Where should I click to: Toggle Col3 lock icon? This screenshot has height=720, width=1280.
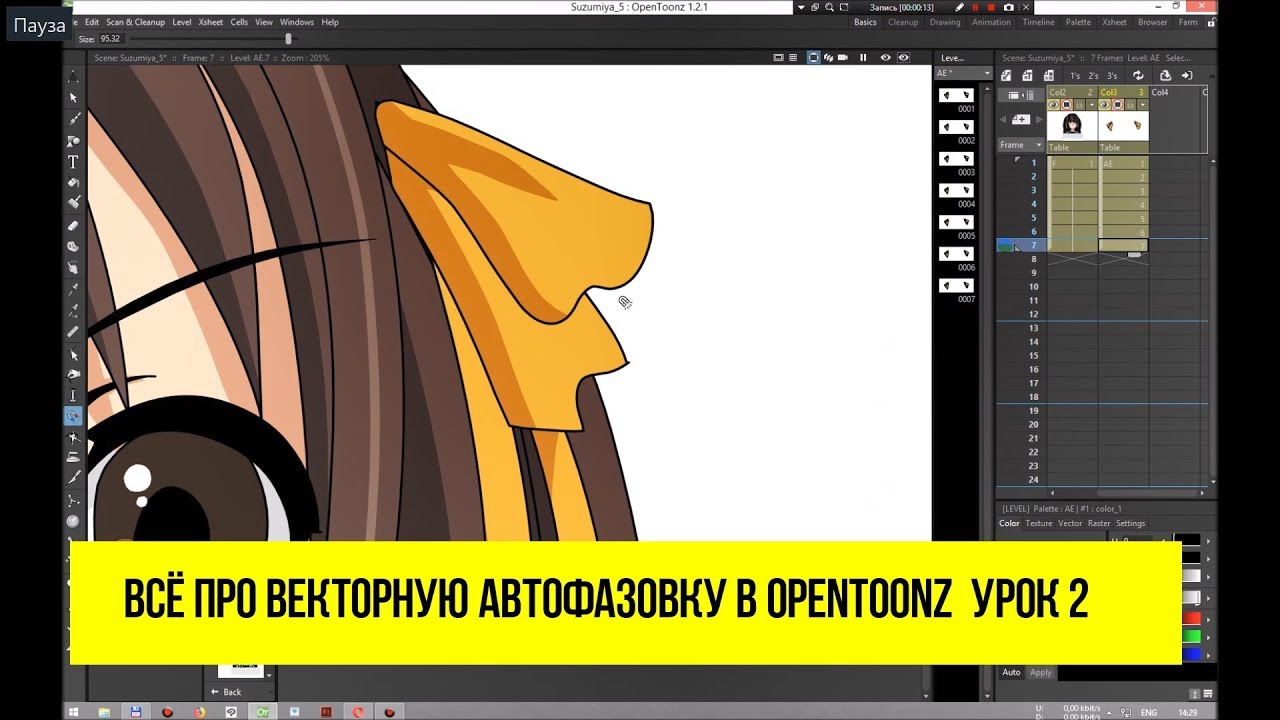pos(1131,104)
